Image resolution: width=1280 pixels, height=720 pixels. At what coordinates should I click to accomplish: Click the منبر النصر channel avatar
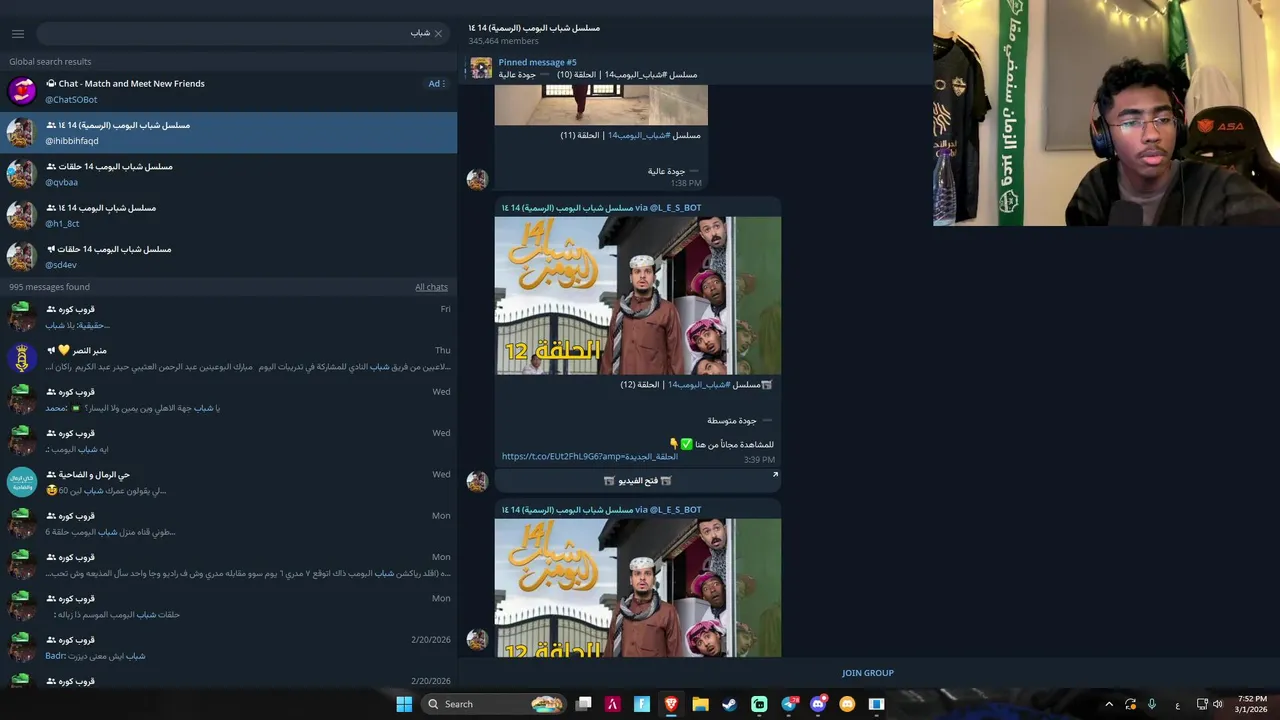point(22,358)
